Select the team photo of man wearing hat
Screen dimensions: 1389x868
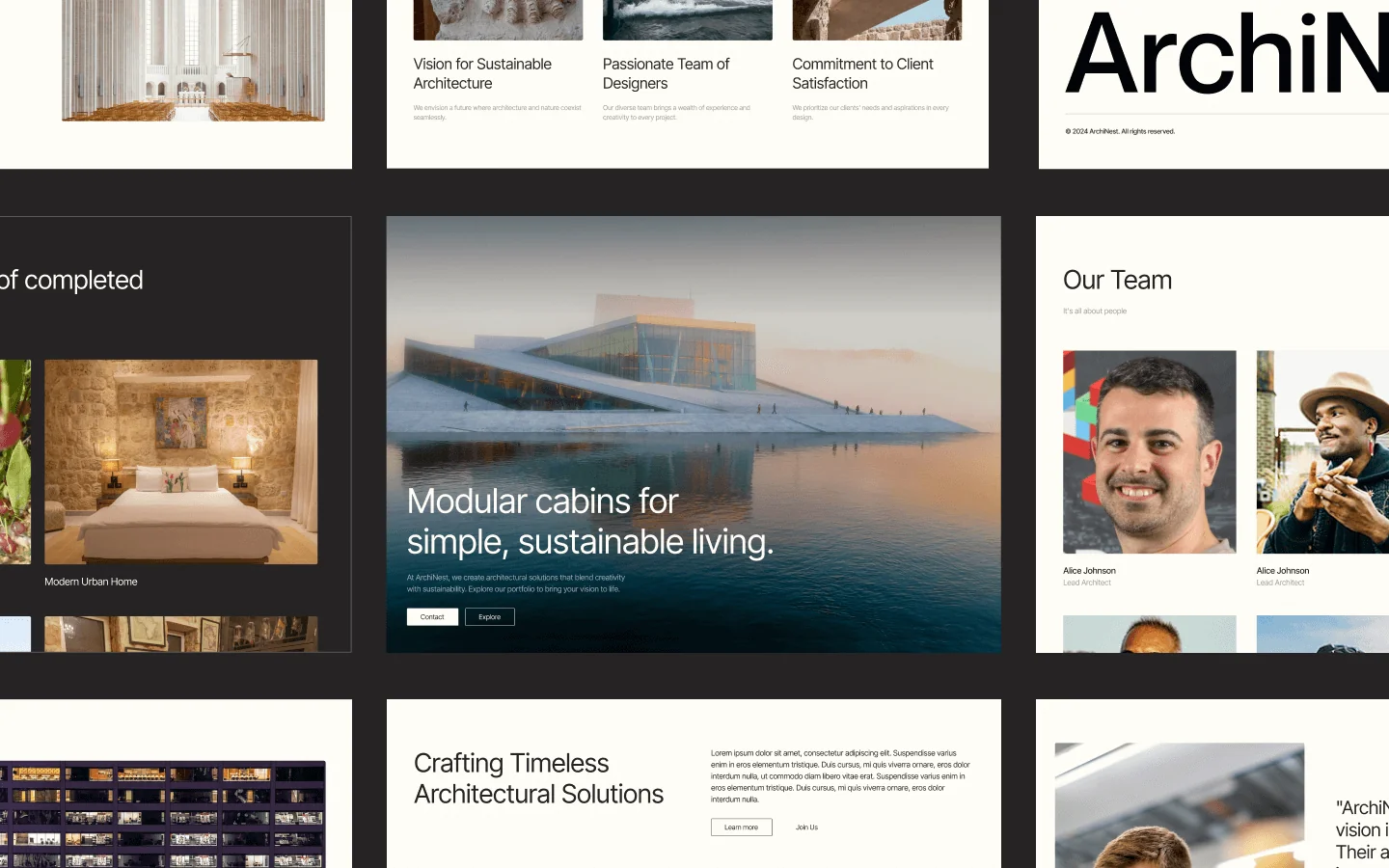1321,451
